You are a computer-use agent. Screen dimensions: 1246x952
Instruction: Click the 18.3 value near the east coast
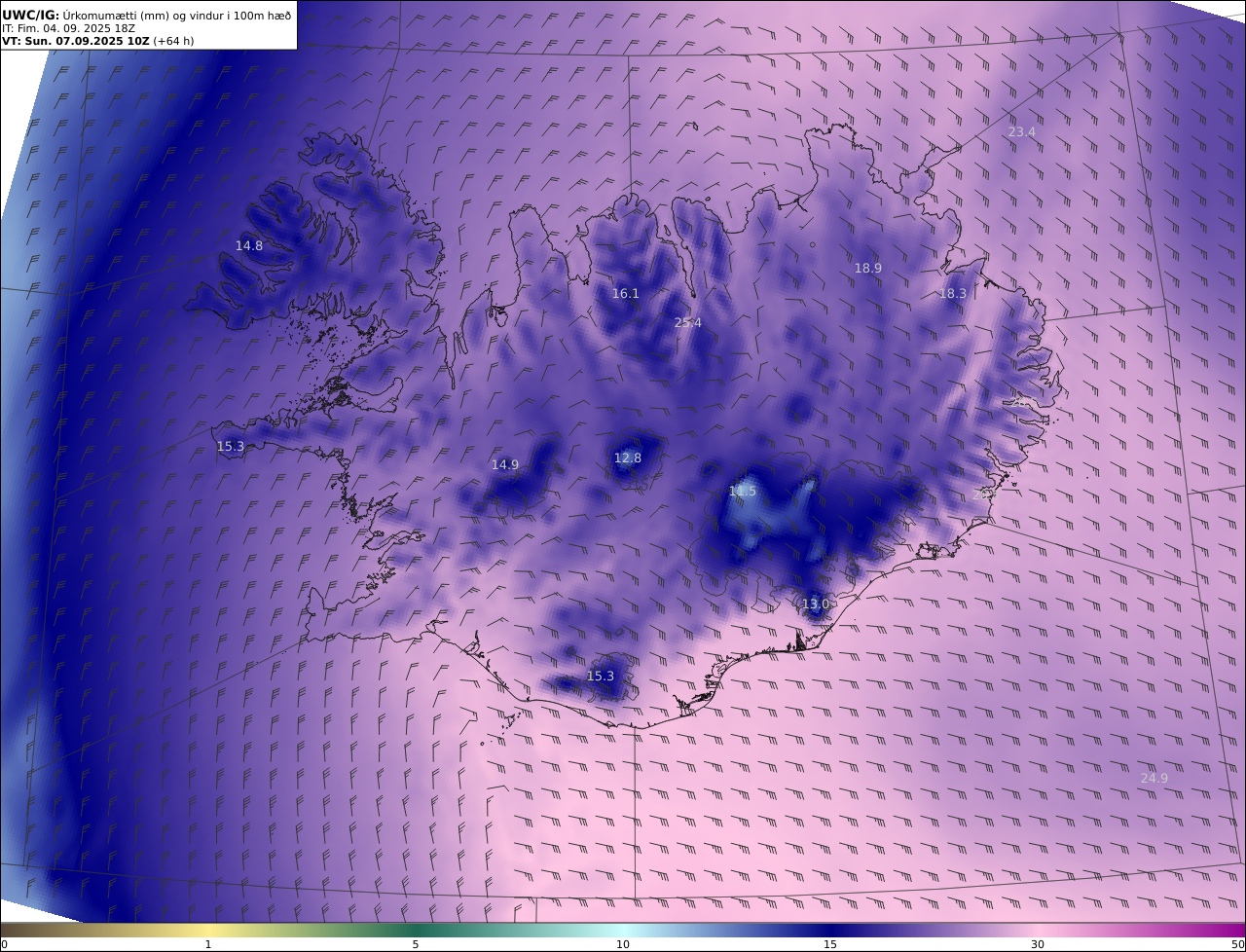point(953,294)
